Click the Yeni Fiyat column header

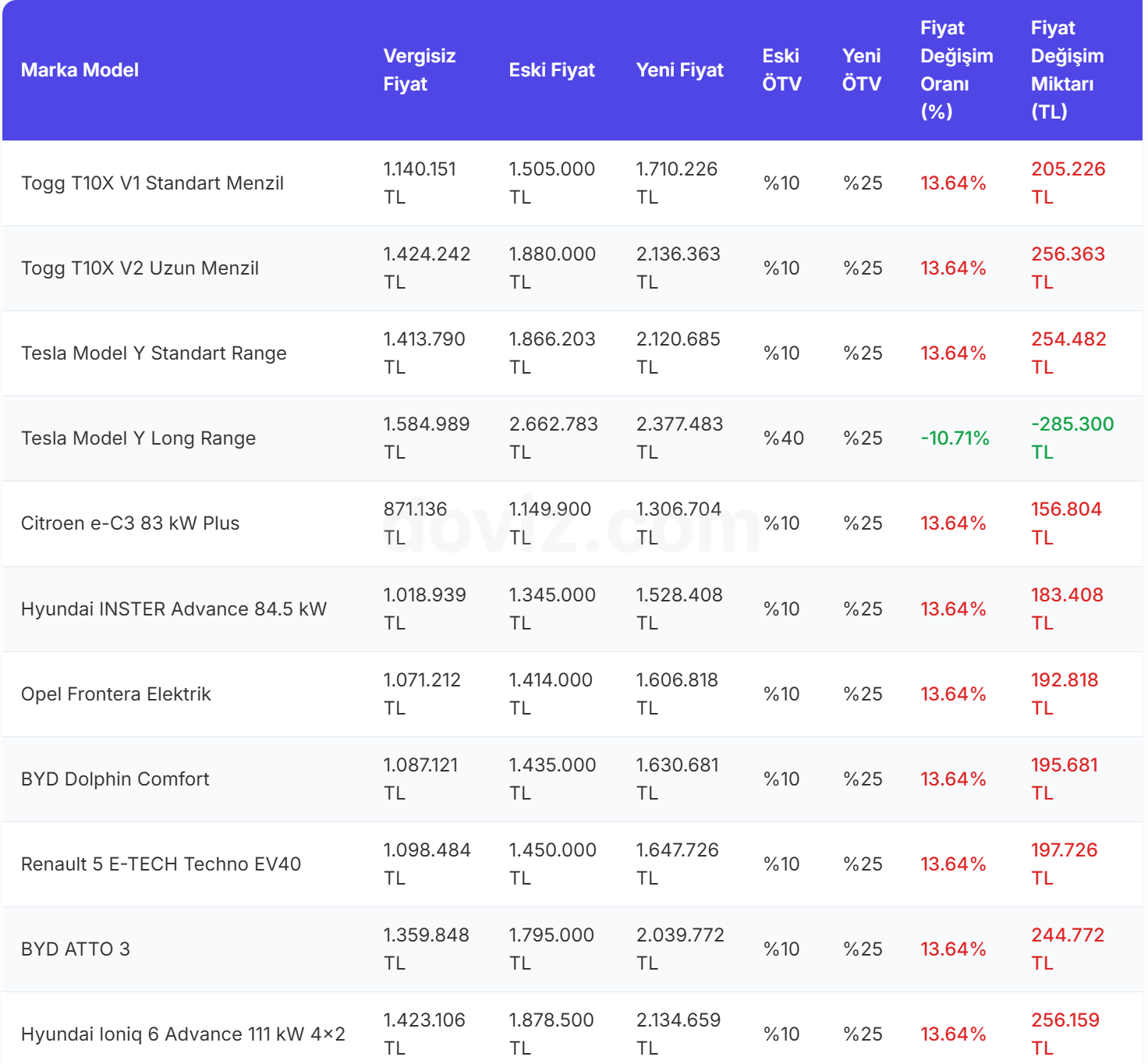(x=679, y=70)
